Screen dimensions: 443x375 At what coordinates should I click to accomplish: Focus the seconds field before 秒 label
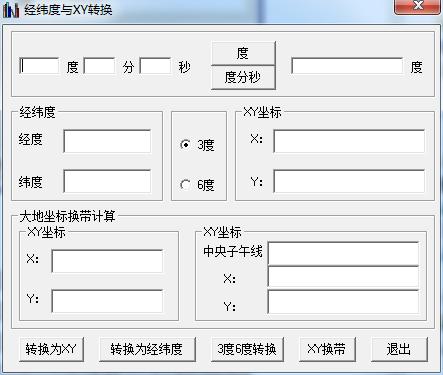(155, 66)
